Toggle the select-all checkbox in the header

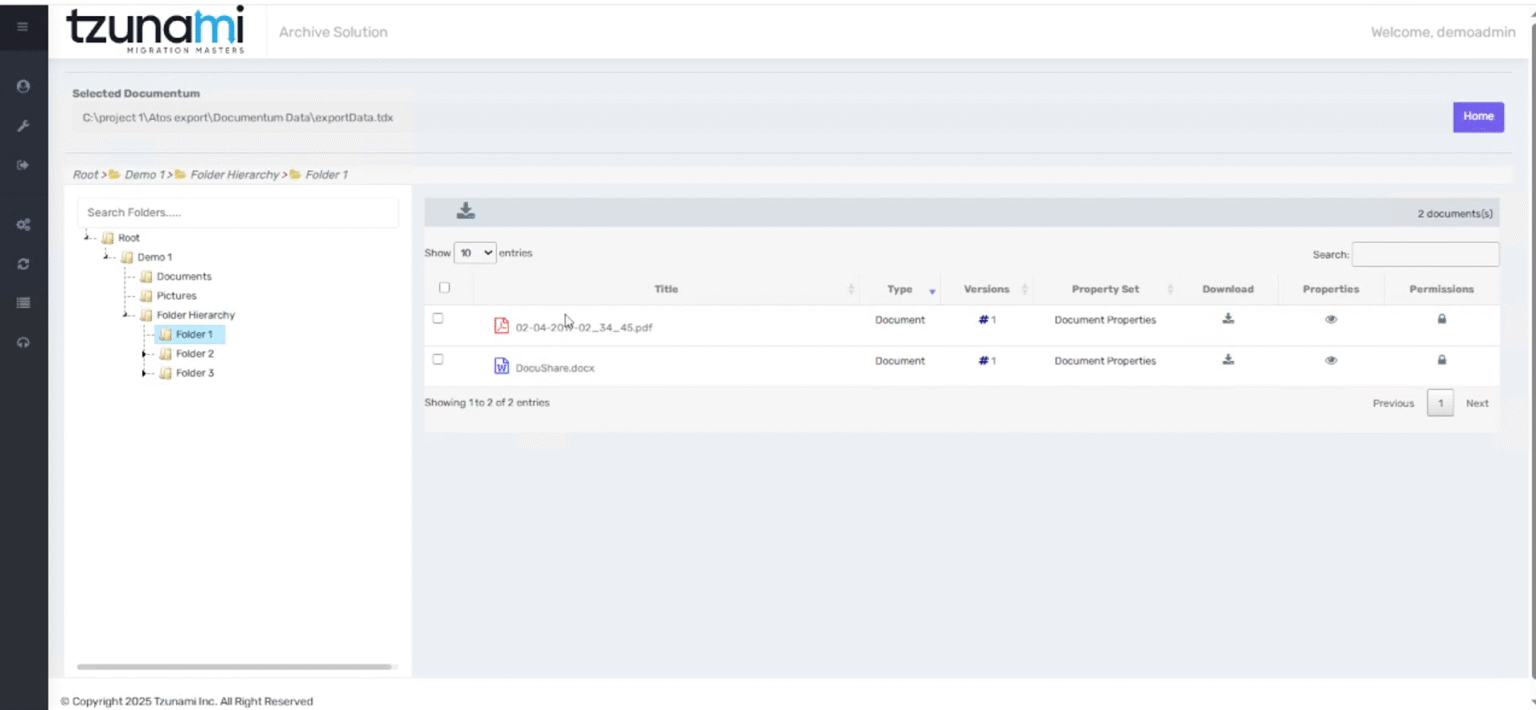click(x=445, y=287)
